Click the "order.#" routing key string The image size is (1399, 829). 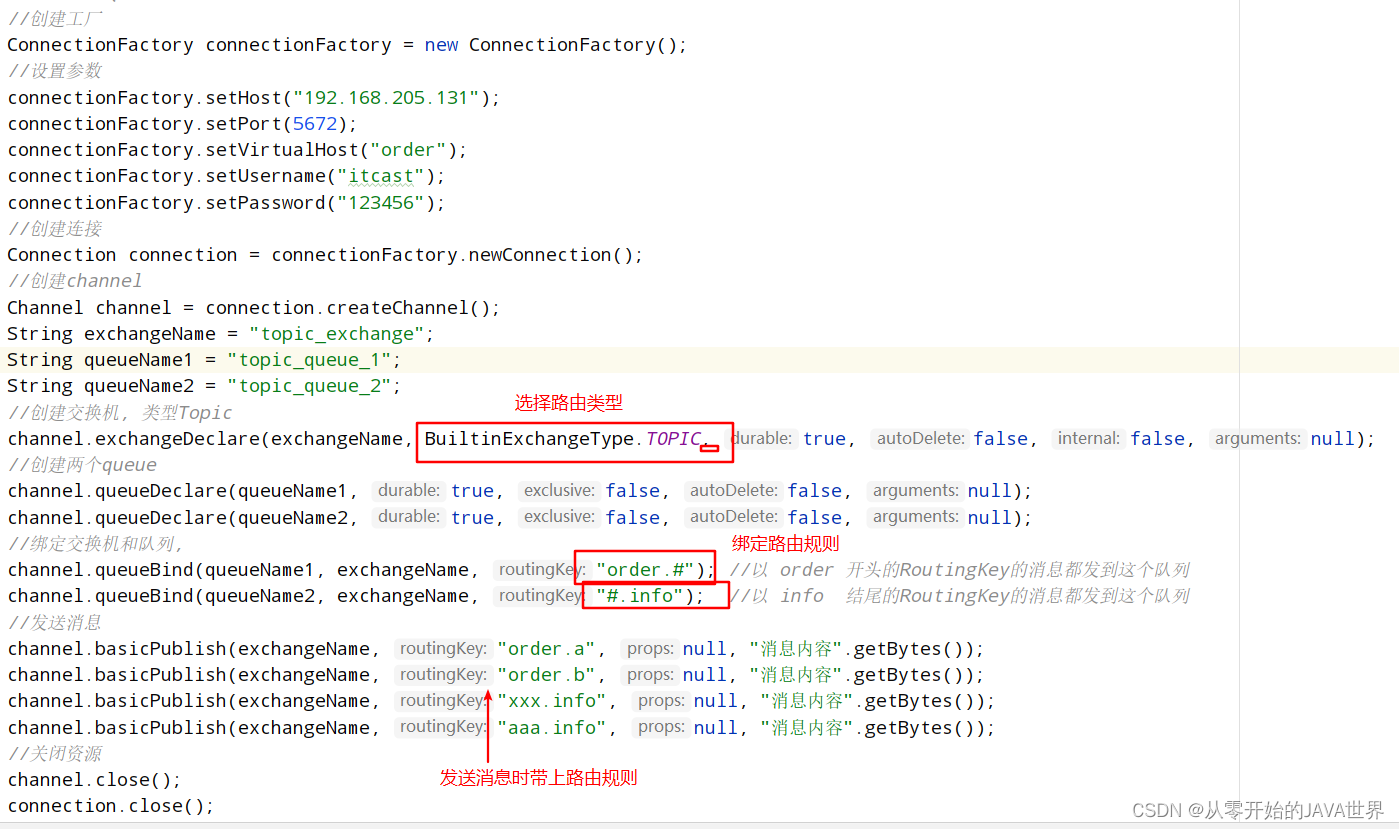[x=645, y=569]
